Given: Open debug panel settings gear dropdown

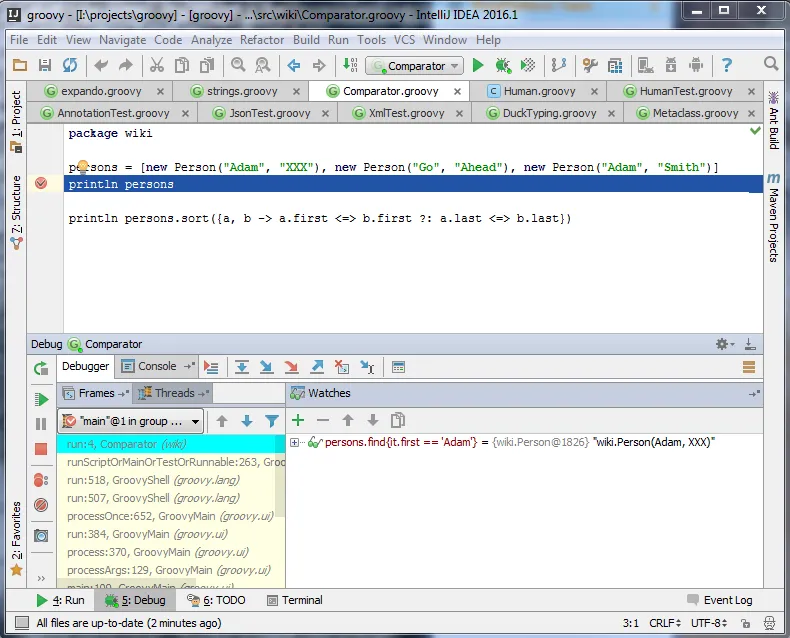Looking at the screenshot, I should pyautogui.click(x=725, y=344).
